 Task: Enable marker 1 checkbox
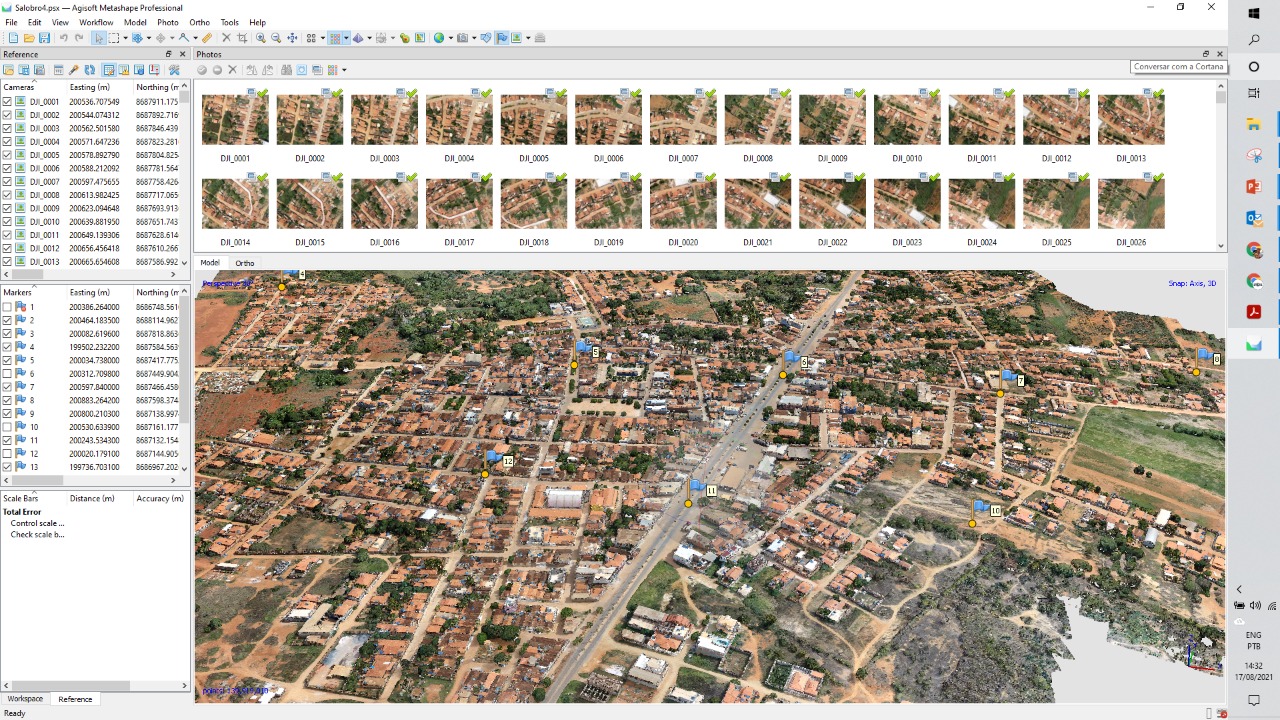7,307
